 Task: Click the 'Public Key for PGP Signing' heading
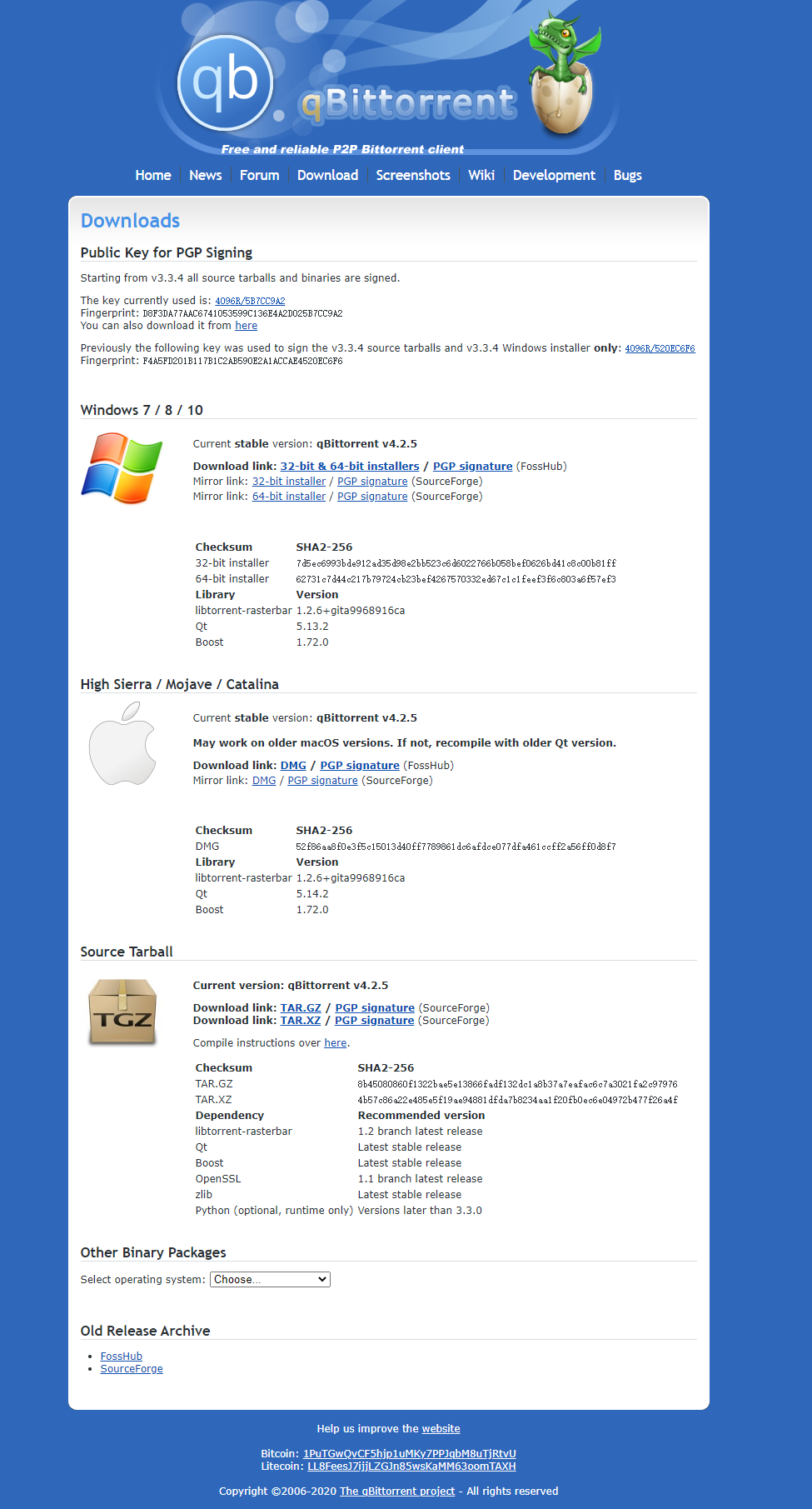167,252
